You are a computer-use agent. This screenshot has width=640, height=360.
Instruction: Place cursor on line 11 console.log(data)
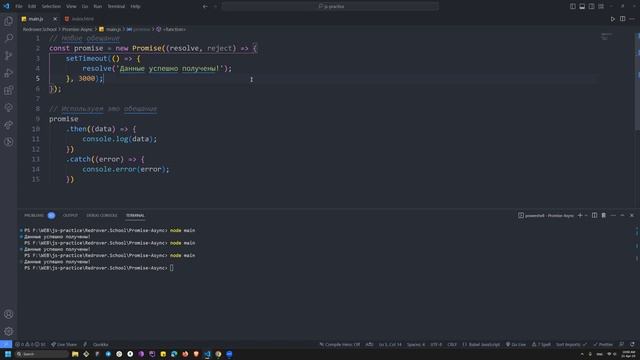pyautogui.click(x=120, y=139)
